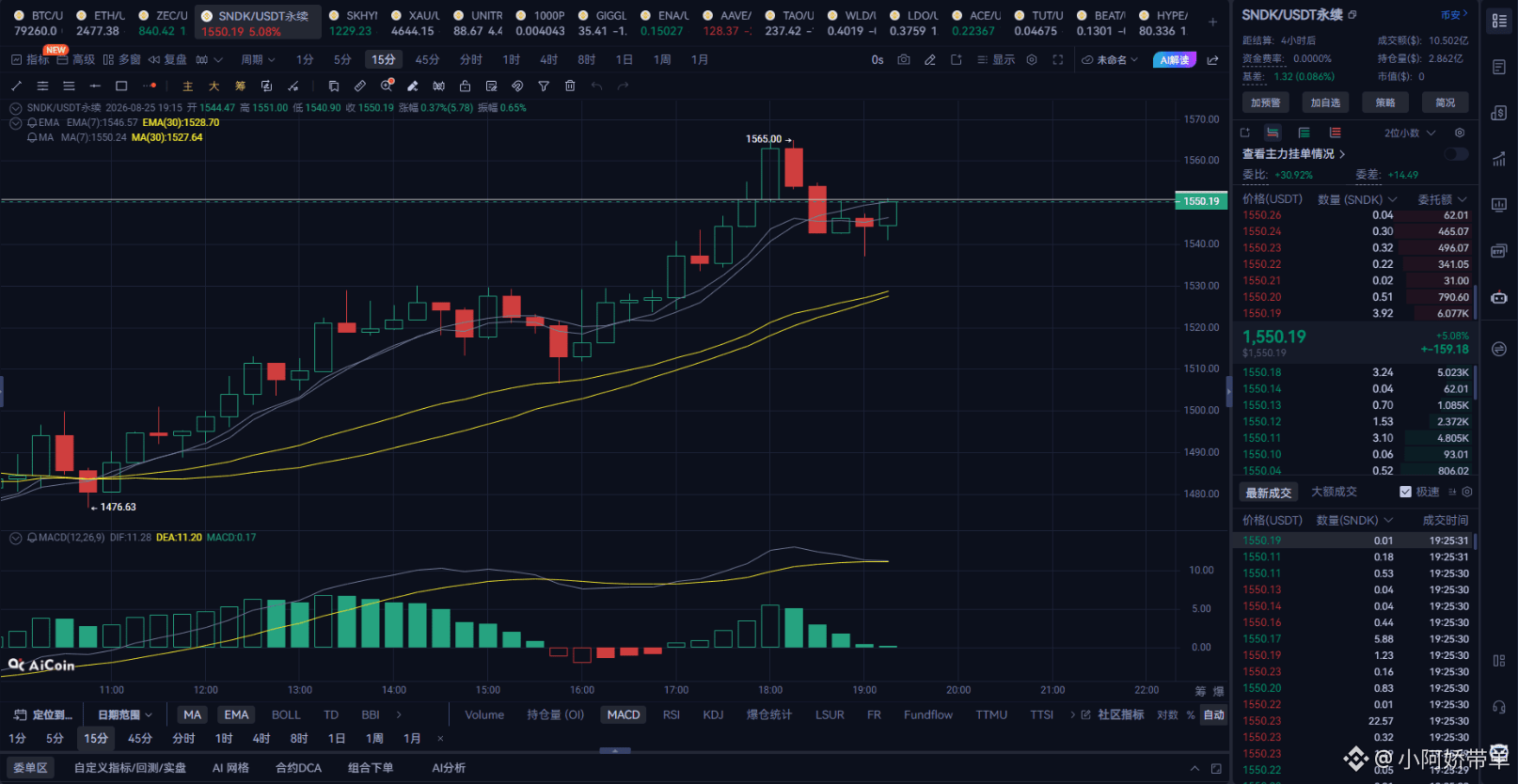Take a chart screenshot with camera icon
Image resolution: width=1518 pixels, height=784 pixels.
click(x=904, y=59)
